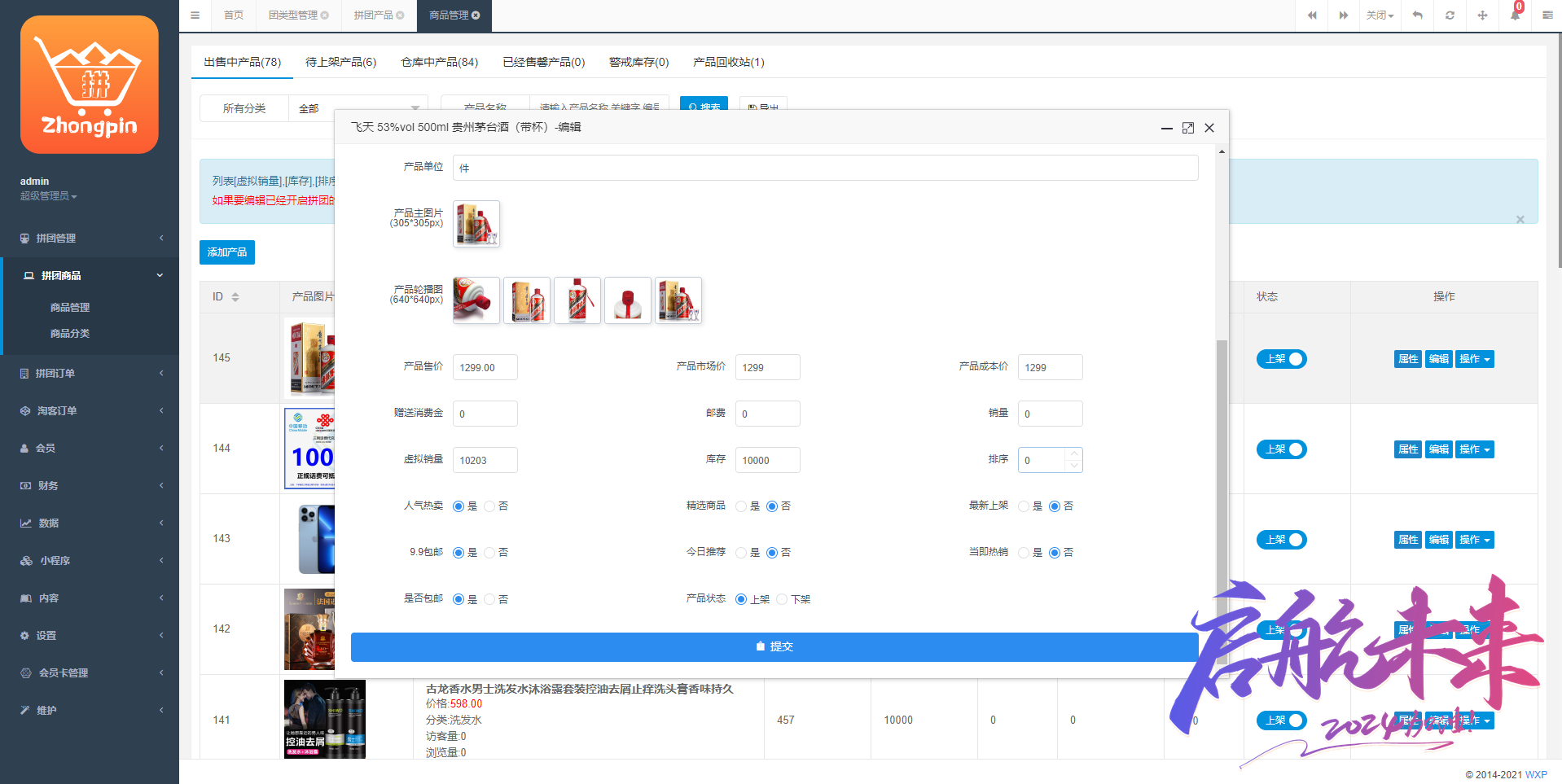This screenshot has width=1562, height=784.
Task: Select 是 for 当即热销
Action: [1024, 553]
